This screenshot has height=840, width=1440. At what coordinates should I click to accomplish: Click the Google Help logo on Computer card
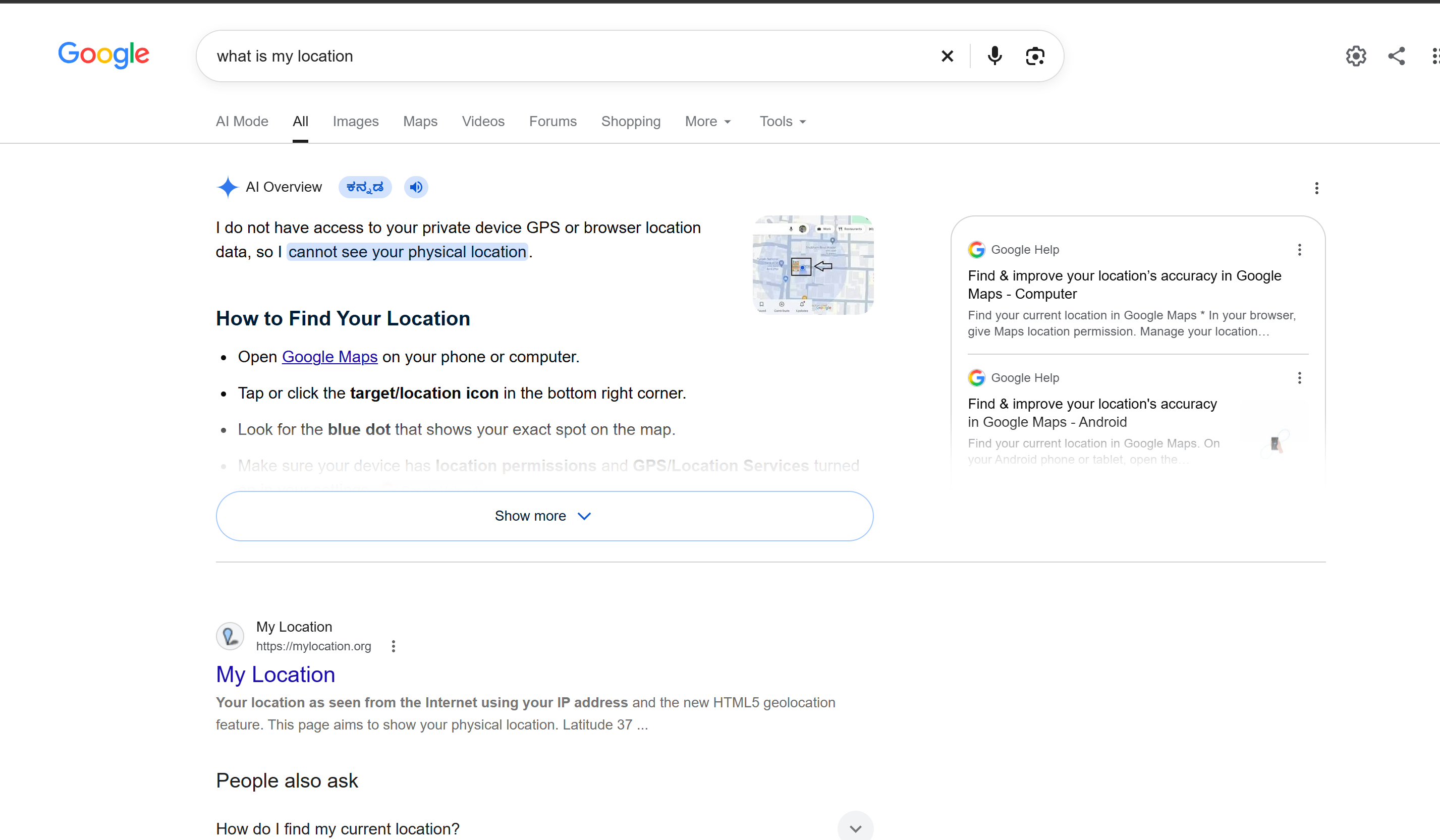(x=977, y=250)
